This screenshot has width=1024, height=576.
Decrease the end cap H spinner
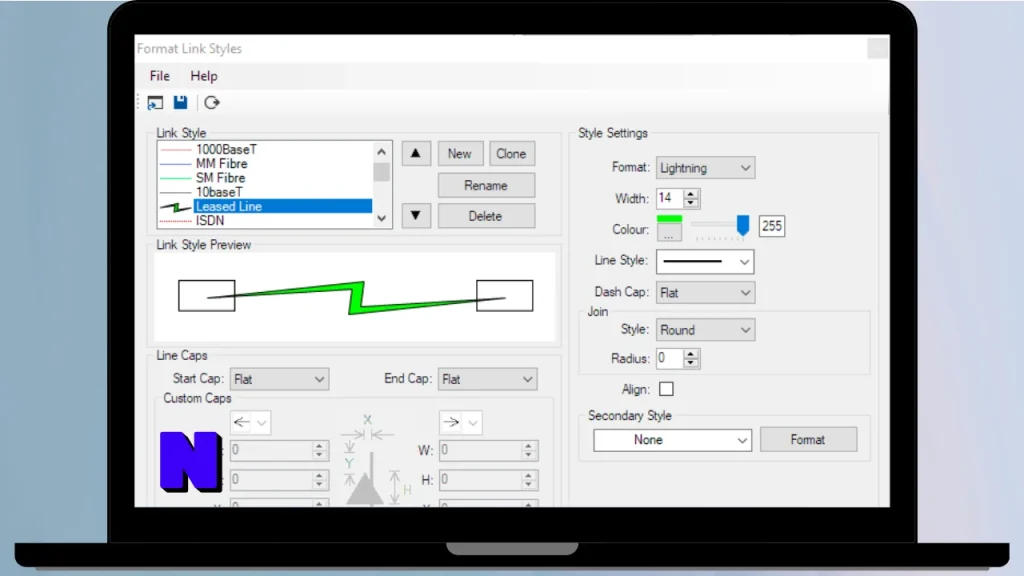point(528,485)
